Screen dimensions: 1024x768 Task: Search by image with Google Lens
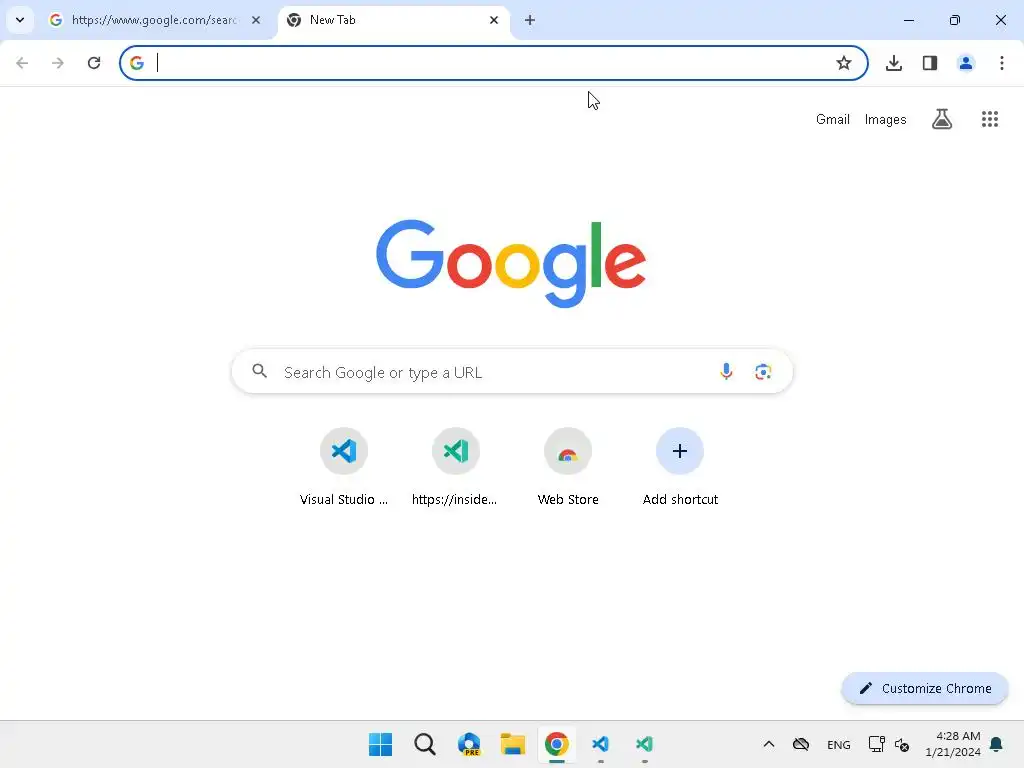click(x=763, y=372)
